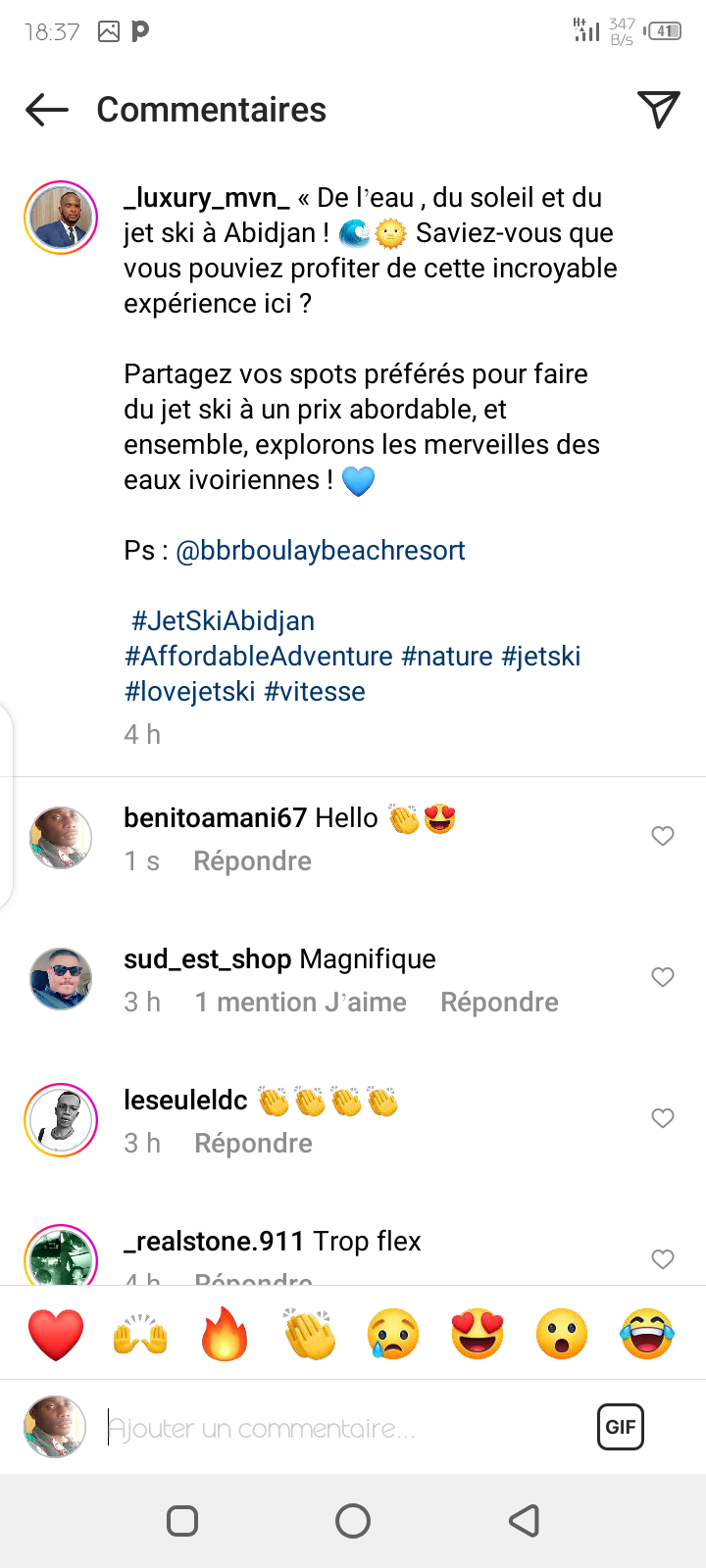Image resolution: width=706 pixels, height=1568 pixels.
Task: Open the #JetSkiAbidjan hashtag
Action: 224,621
